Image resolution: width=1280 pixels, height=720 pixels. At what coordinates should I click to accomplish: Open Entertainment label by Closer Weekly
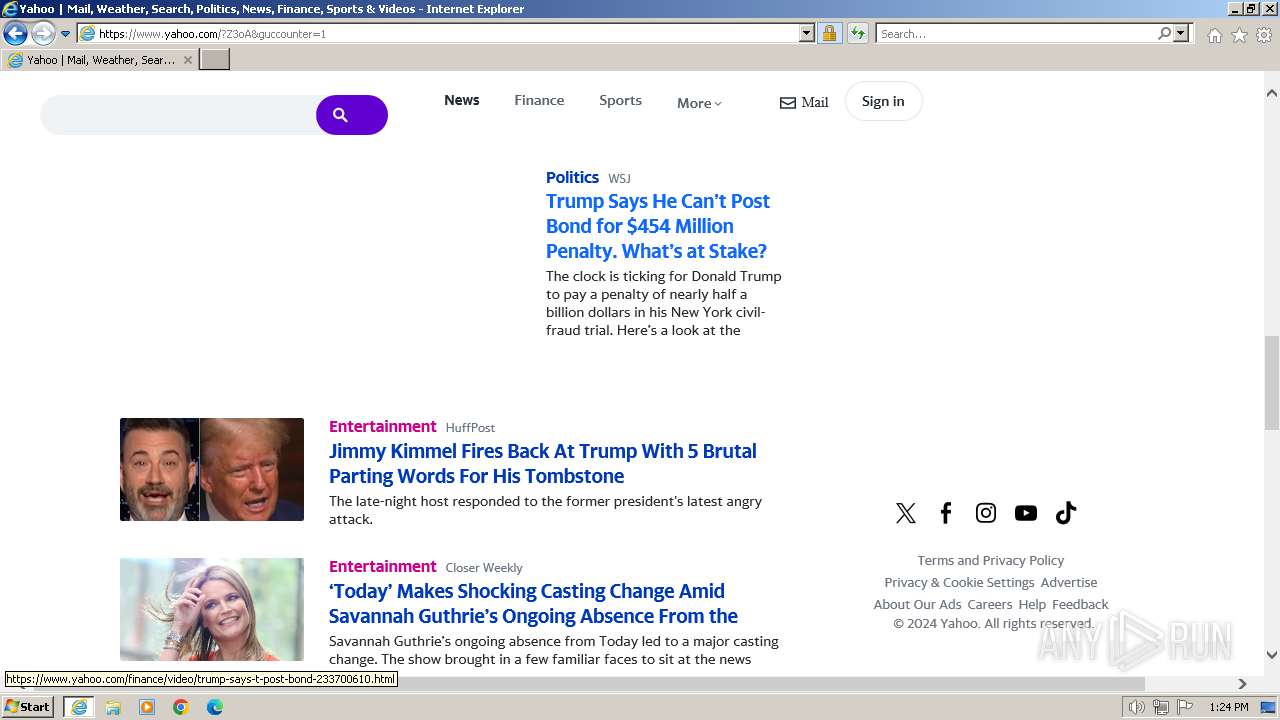click(x=383, y=566)
